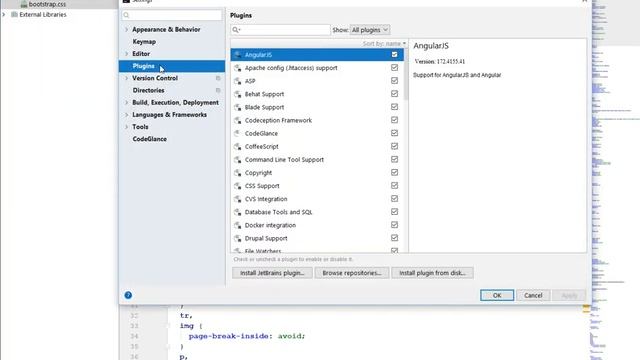640x360 pixels.
Task: Click the ASP plugin icon
Action: pyautogui.click(x=238, y=81)
